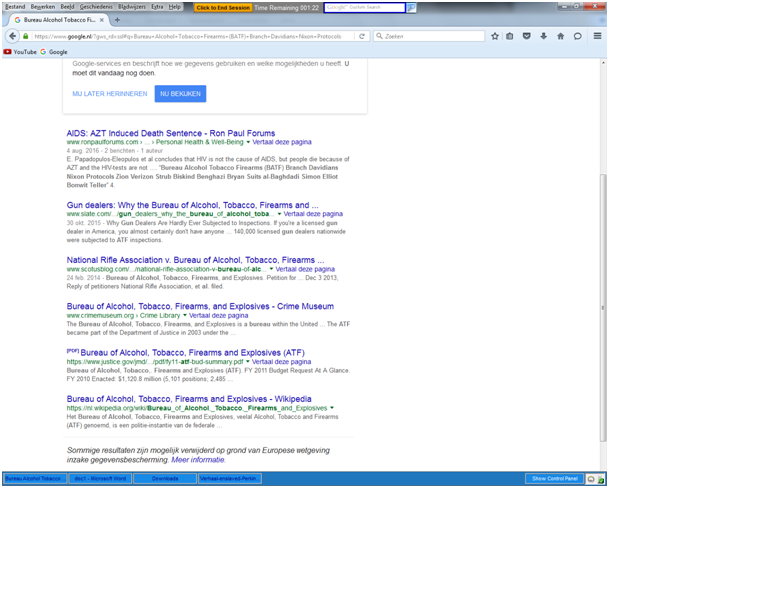Open the Geschiedenis menu
768x614 pixels.
pyautogui.click(x=96, y=7)
